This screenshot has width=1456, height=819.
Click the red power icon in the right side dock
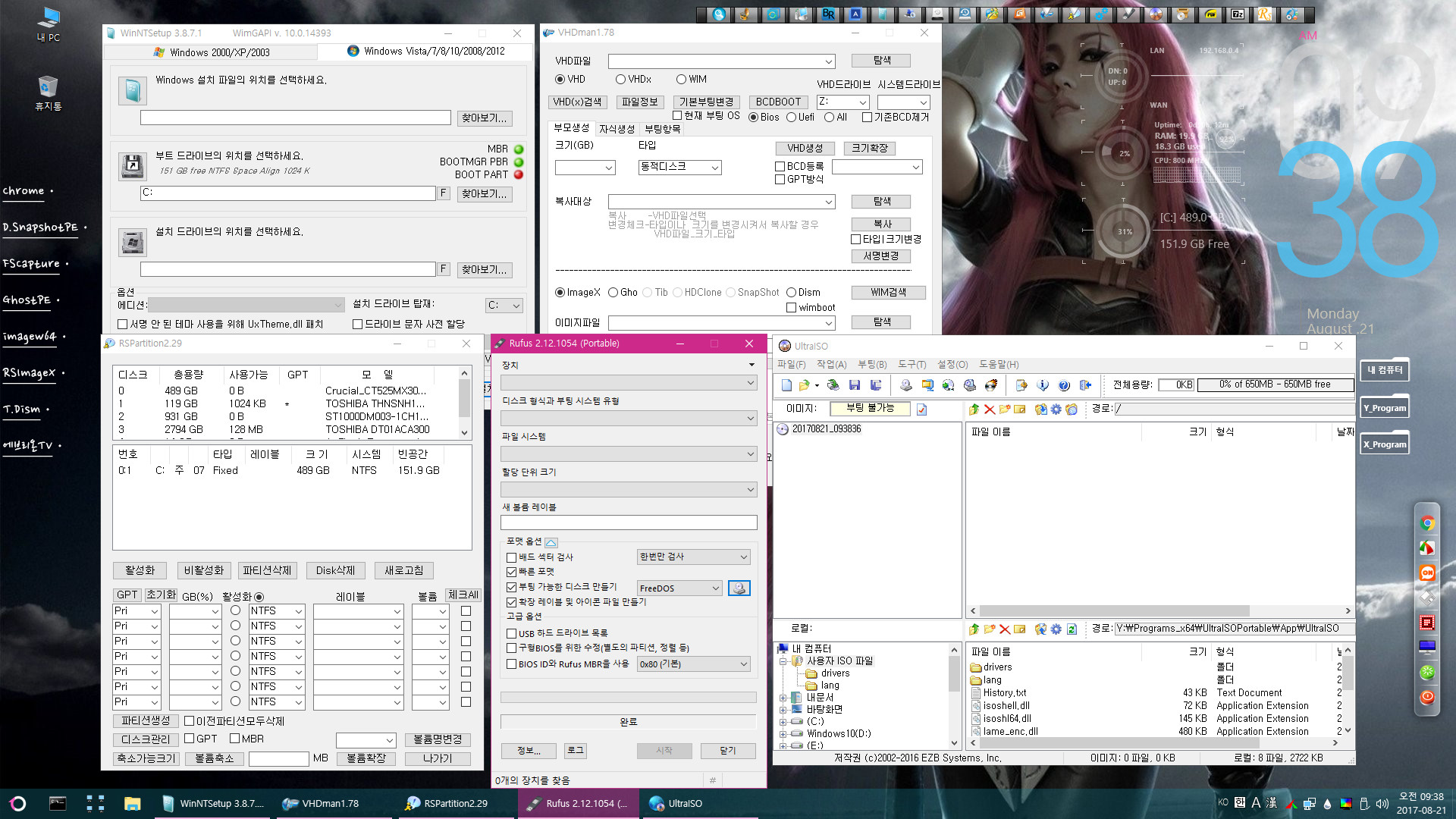(x=1427, y=697)
